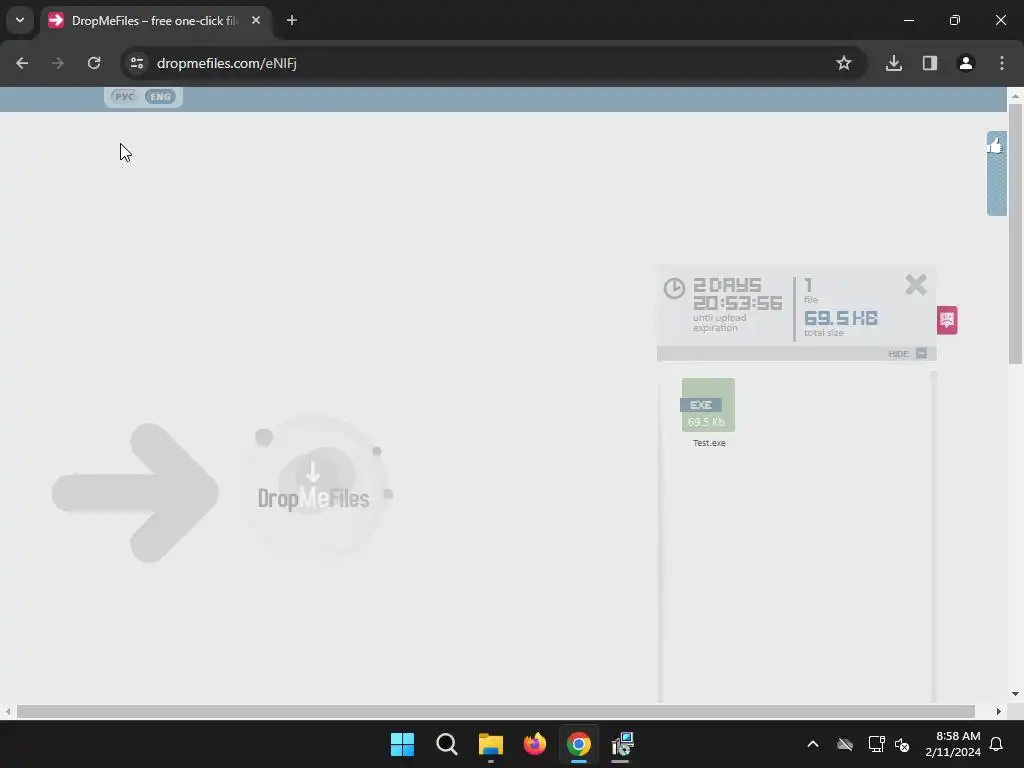Image resolution: width=1024 pixels, height=768 pixels.
Task: View site information icon in address bar
Action: (x=136, y=63)
